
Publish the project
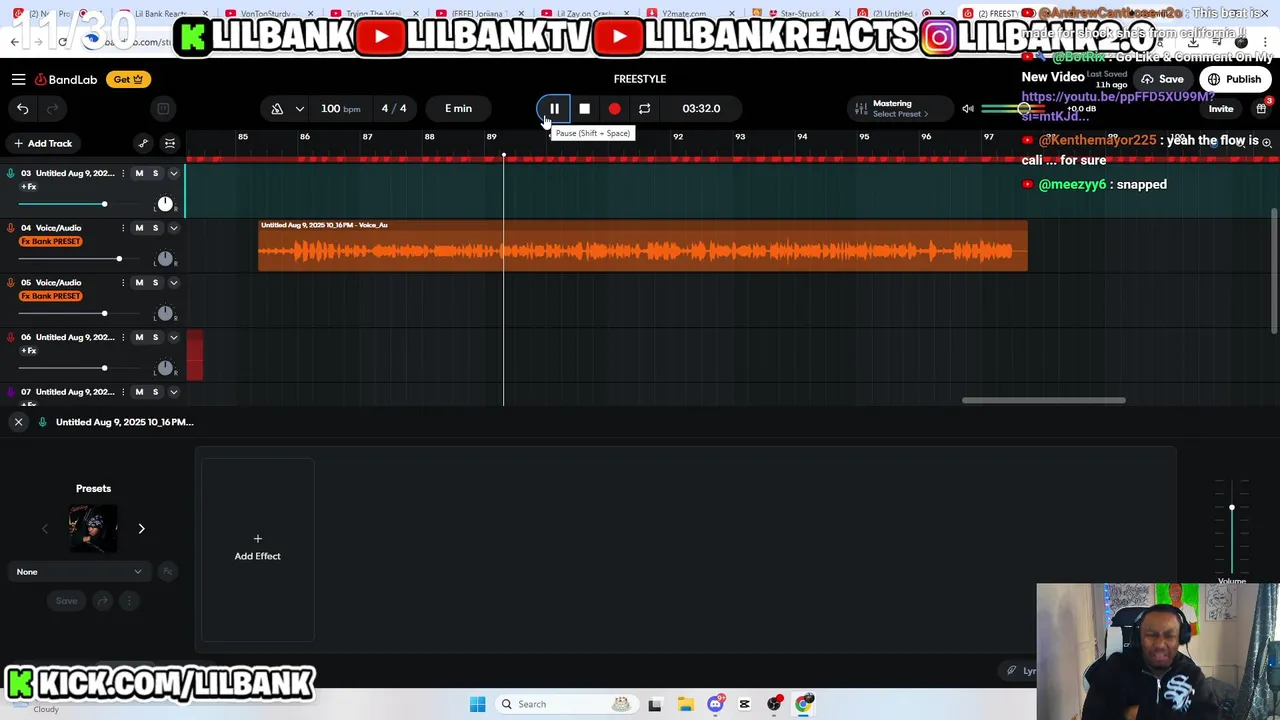click(x=1235, y=79)
